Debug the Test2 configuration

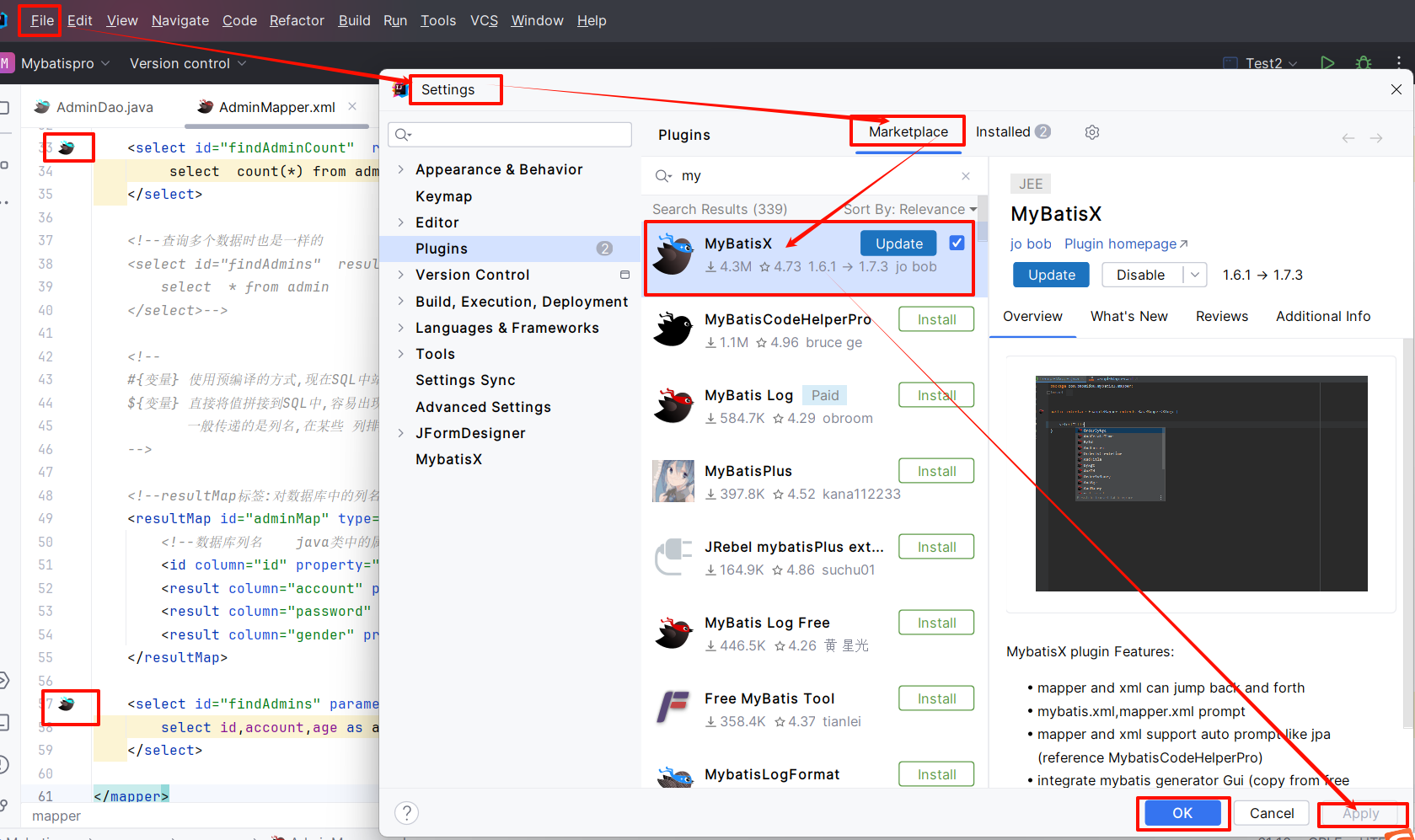click(x=1364, y=63)
